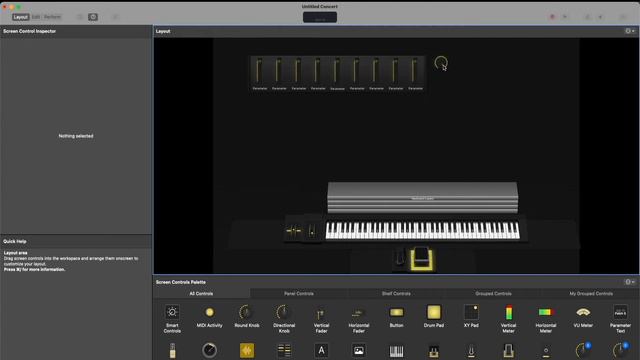Switch to Layout mode in toolbar

tap(20, 17)
